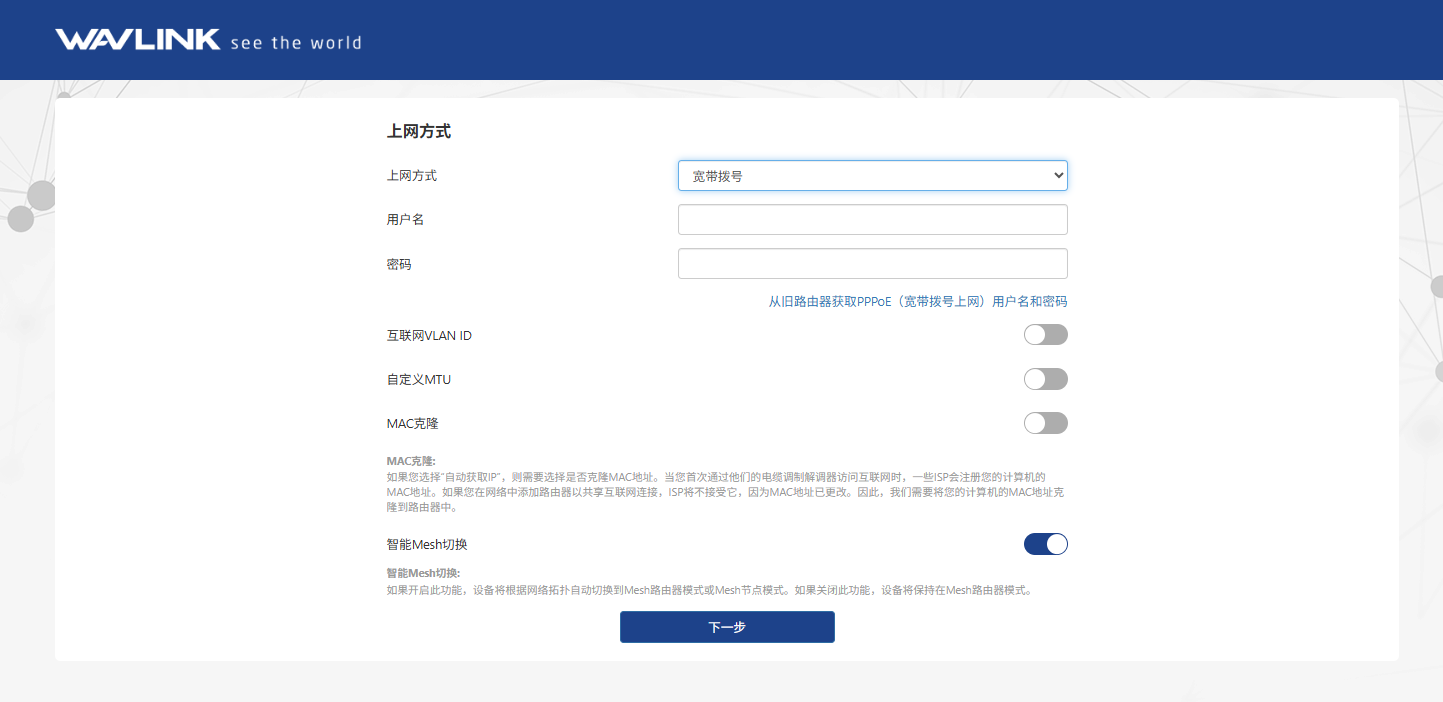Click the 智能Mesh切换 label beside the toggle
The image size is (1443, 702).
pyautogui.click(x=427, y=545)
